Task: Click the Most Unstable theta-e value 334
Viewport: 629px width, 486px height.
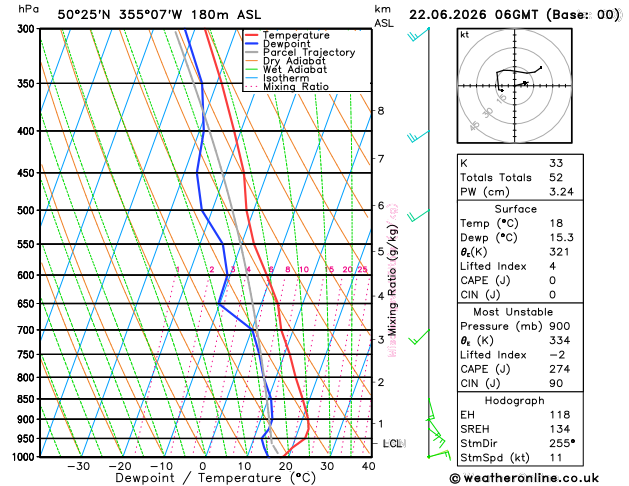Action: pyautogui.click(x=560, y=340)
